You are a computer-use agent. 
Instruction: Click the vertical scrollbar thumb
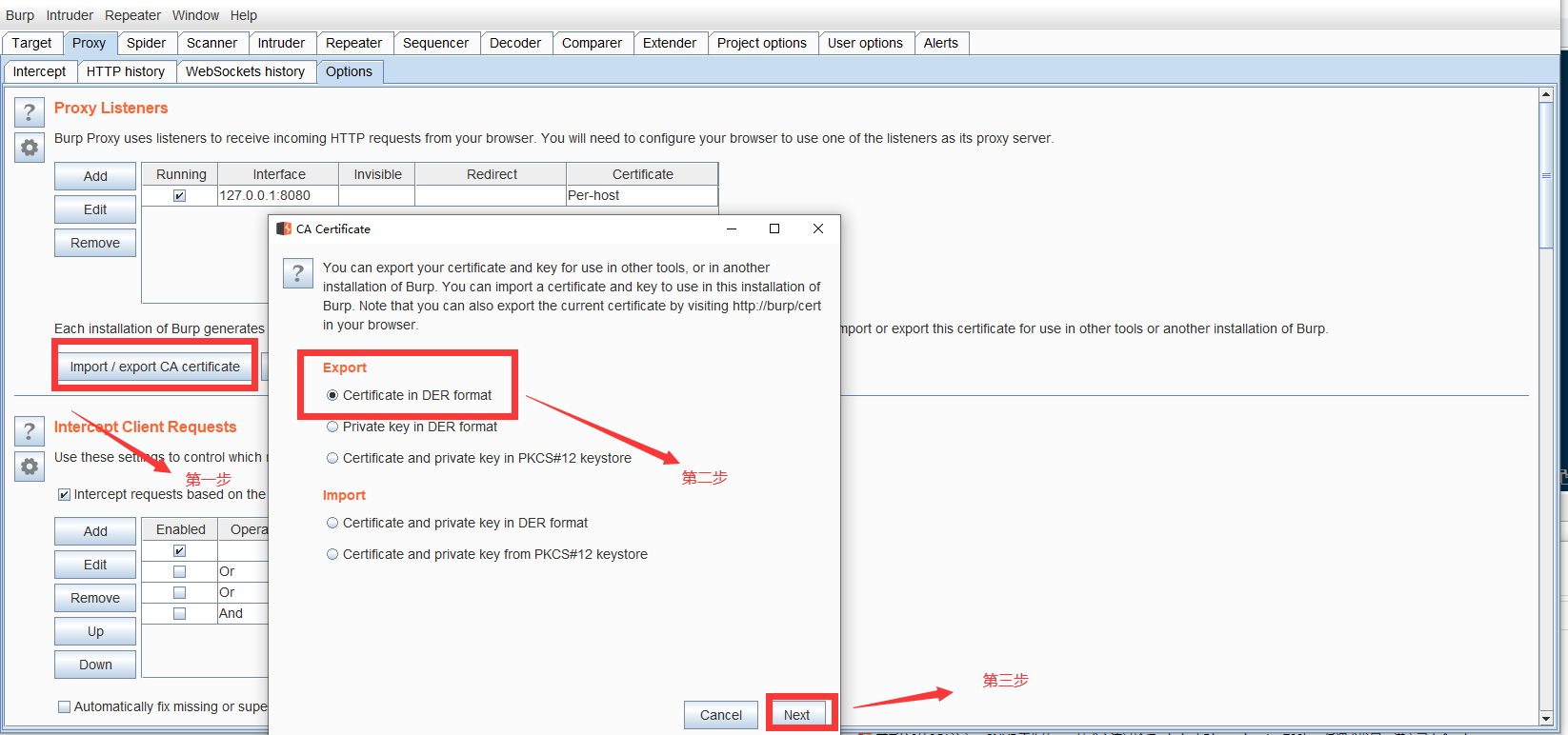pyautogui.click(x=1546, y=175)
